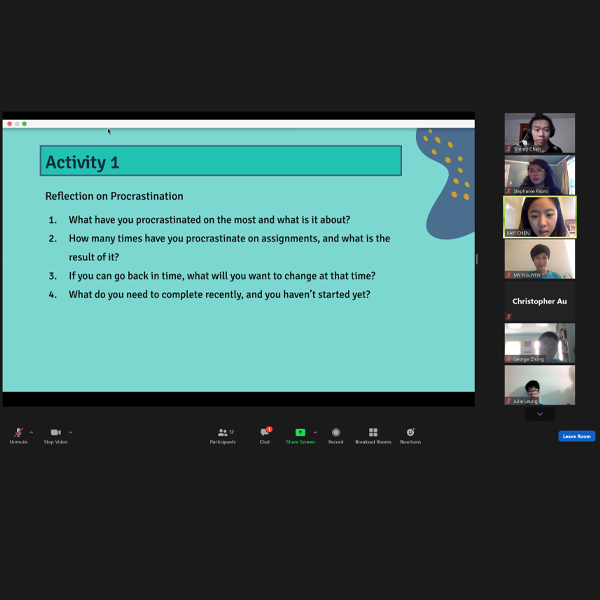Select Julie Leung's video thumbnail
The width and height of the screenshot is (600, 600).
pos(540,385)
